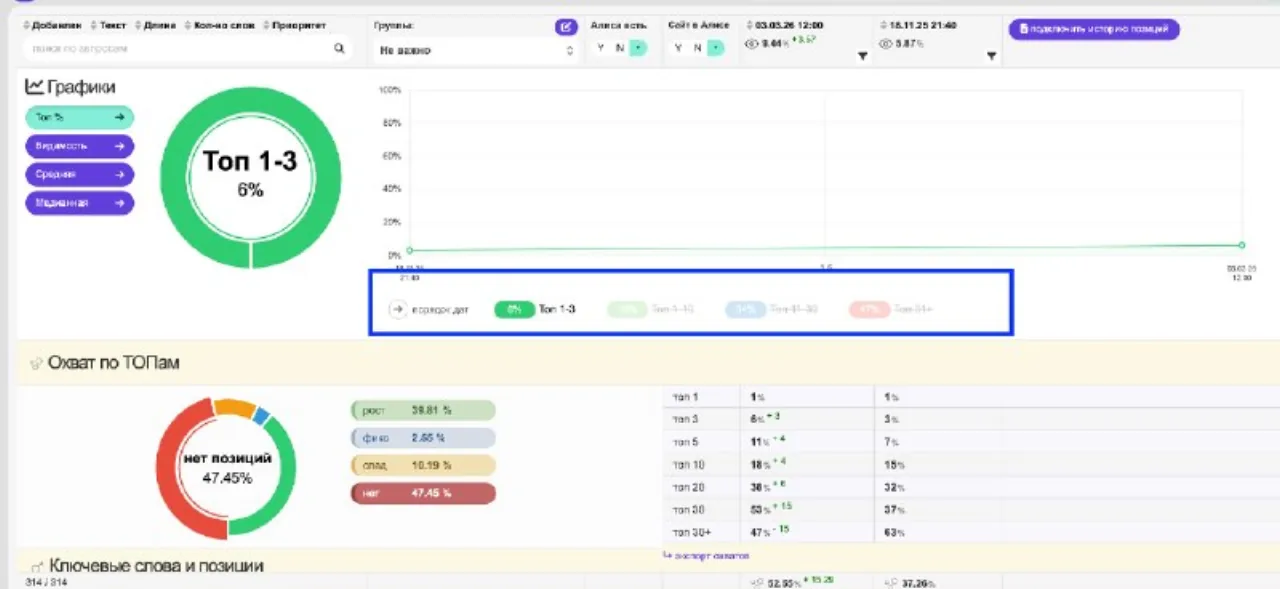Image resolution: width=1280 pixels, height=589 pixels.
Task: Switch the chart to Медианная
Action: coord(79,203)
